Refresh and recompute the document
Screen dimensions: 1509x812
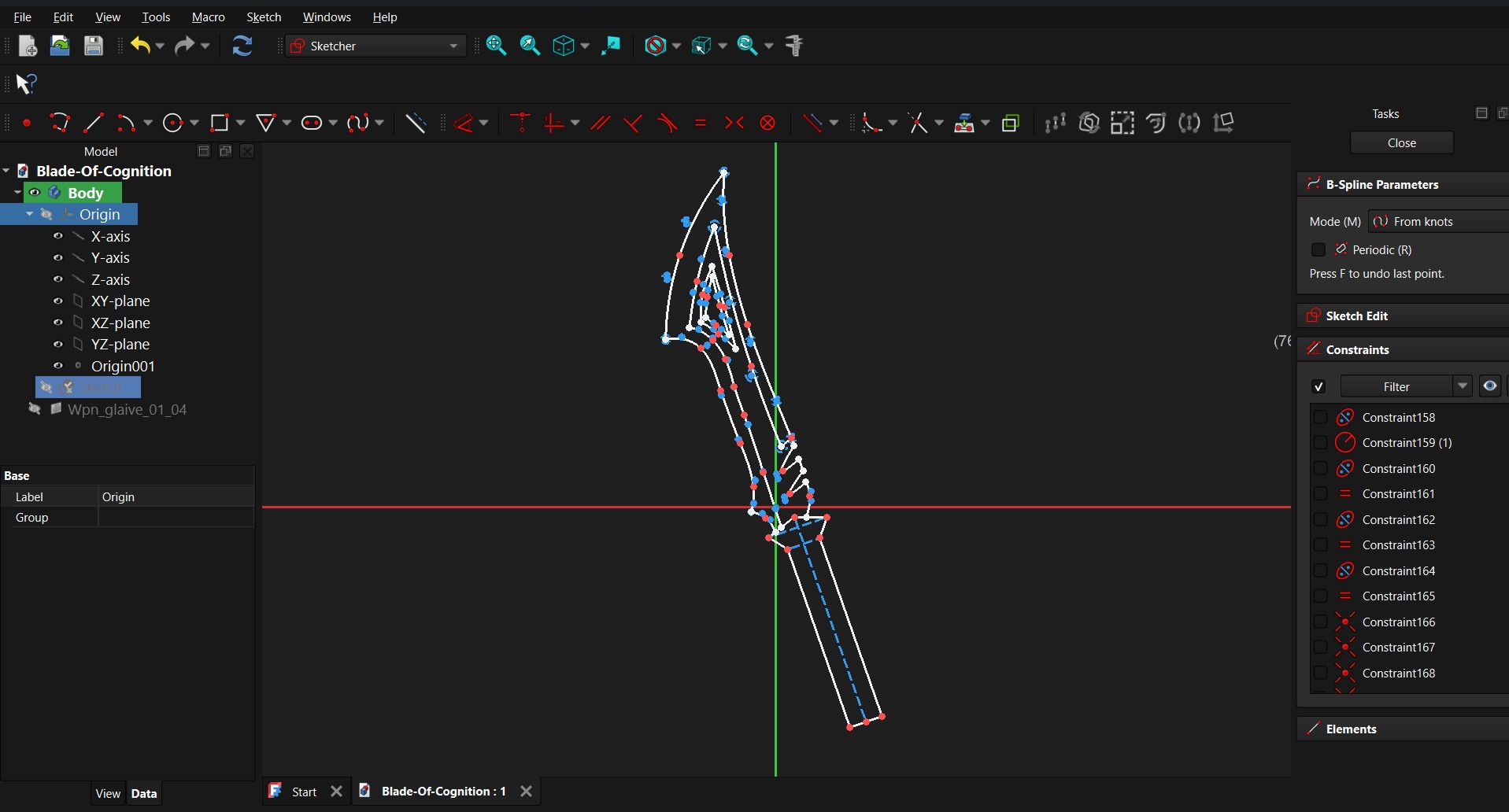point(242,46)
